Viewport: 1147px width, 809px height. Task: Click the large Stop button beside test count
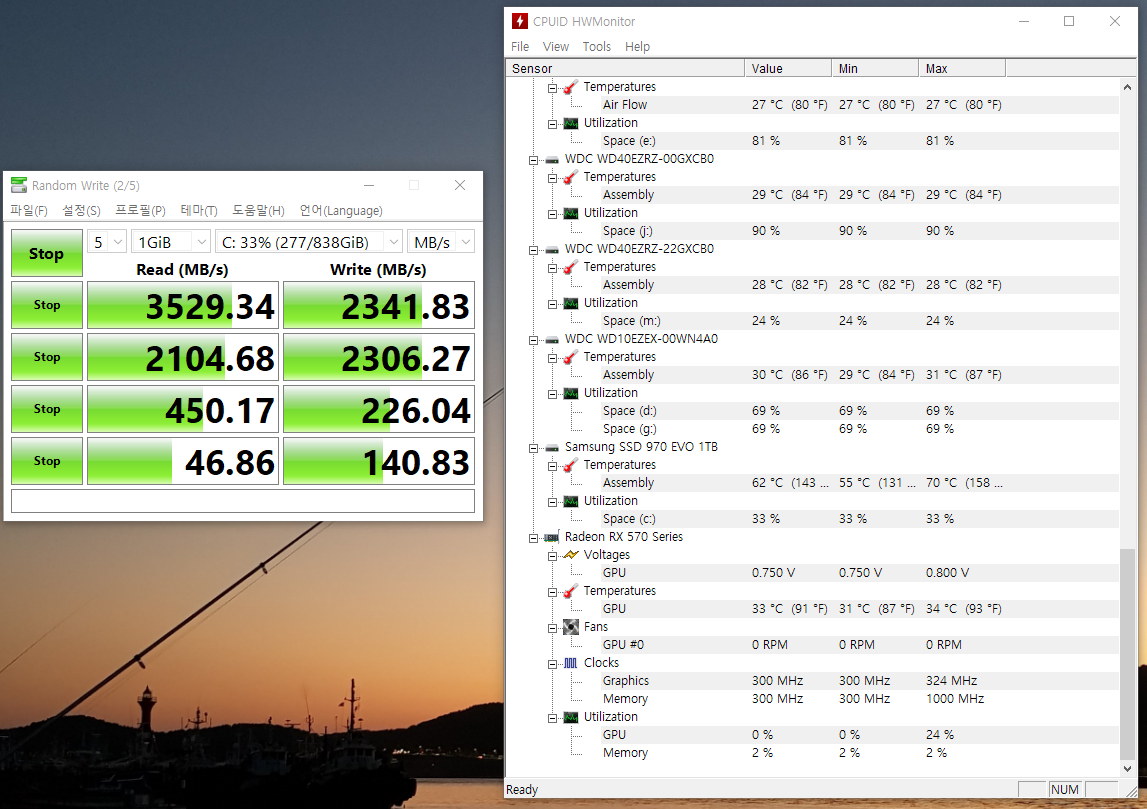[x=47, y=253]
